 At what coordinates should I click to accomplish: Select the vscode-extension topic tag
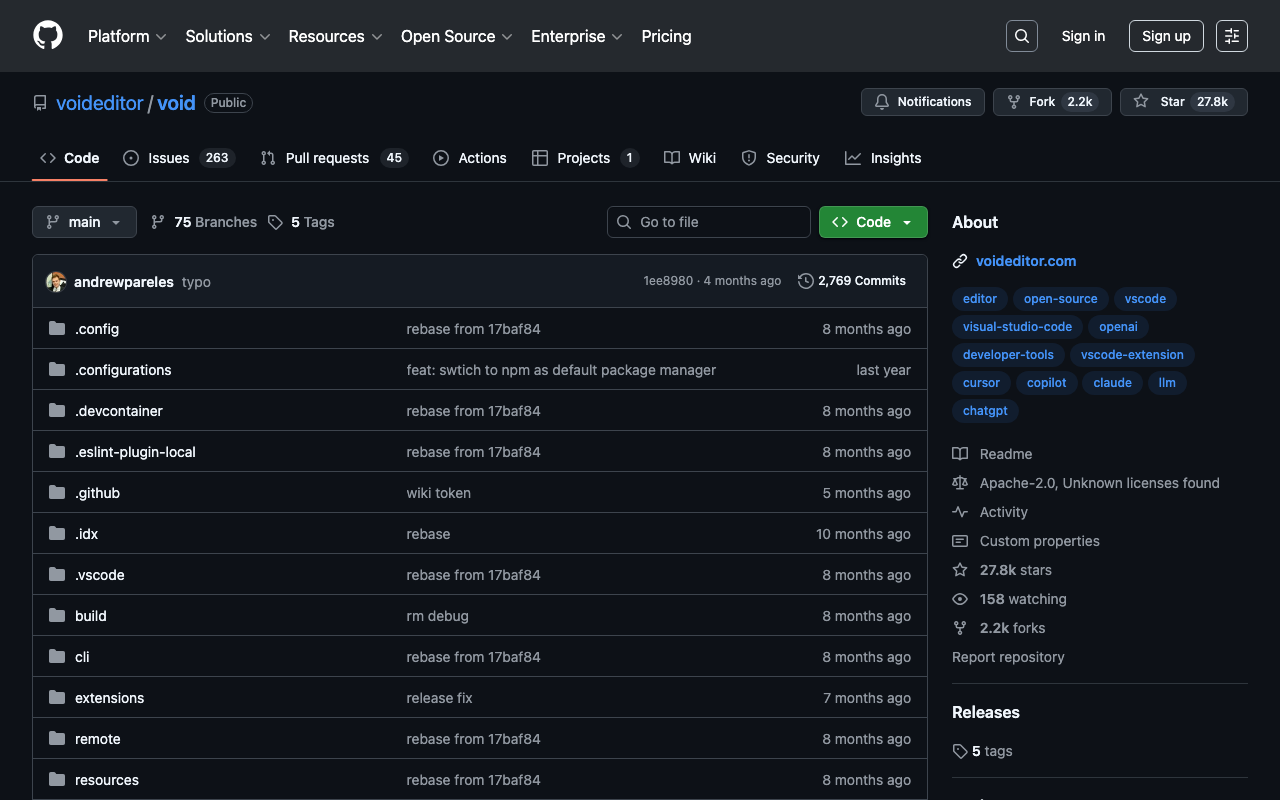click(1132, 355)
